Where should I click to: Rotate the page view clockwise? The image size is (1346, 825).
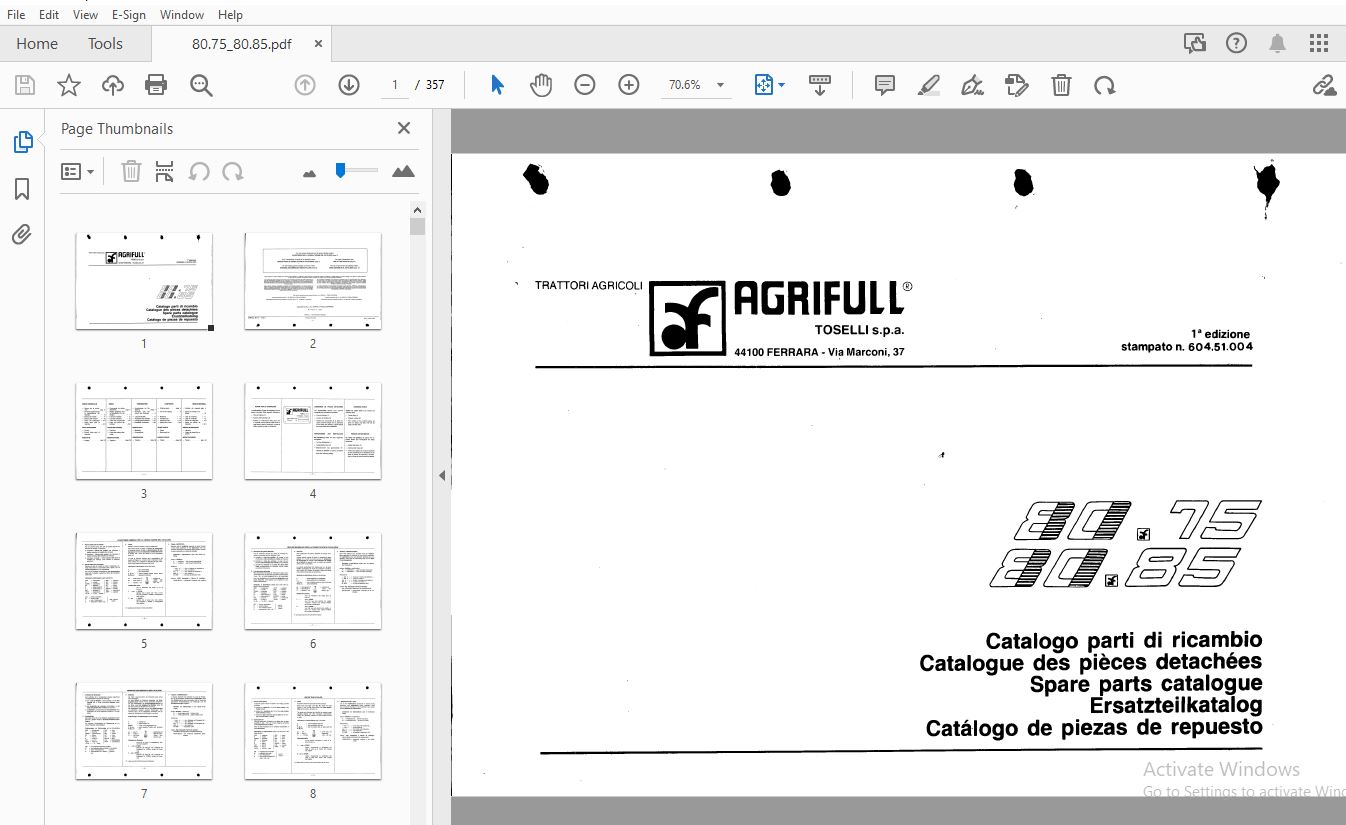1105,85
